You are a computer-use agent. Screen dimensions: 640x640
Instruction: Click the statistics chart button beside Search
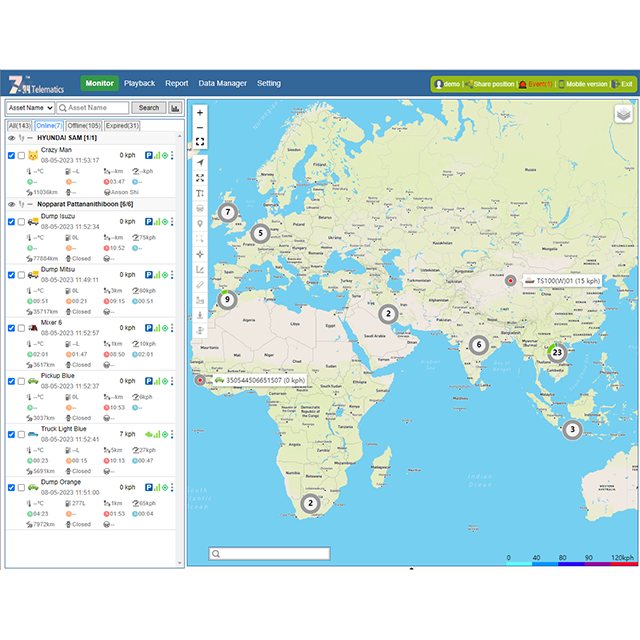pos(176,108)
